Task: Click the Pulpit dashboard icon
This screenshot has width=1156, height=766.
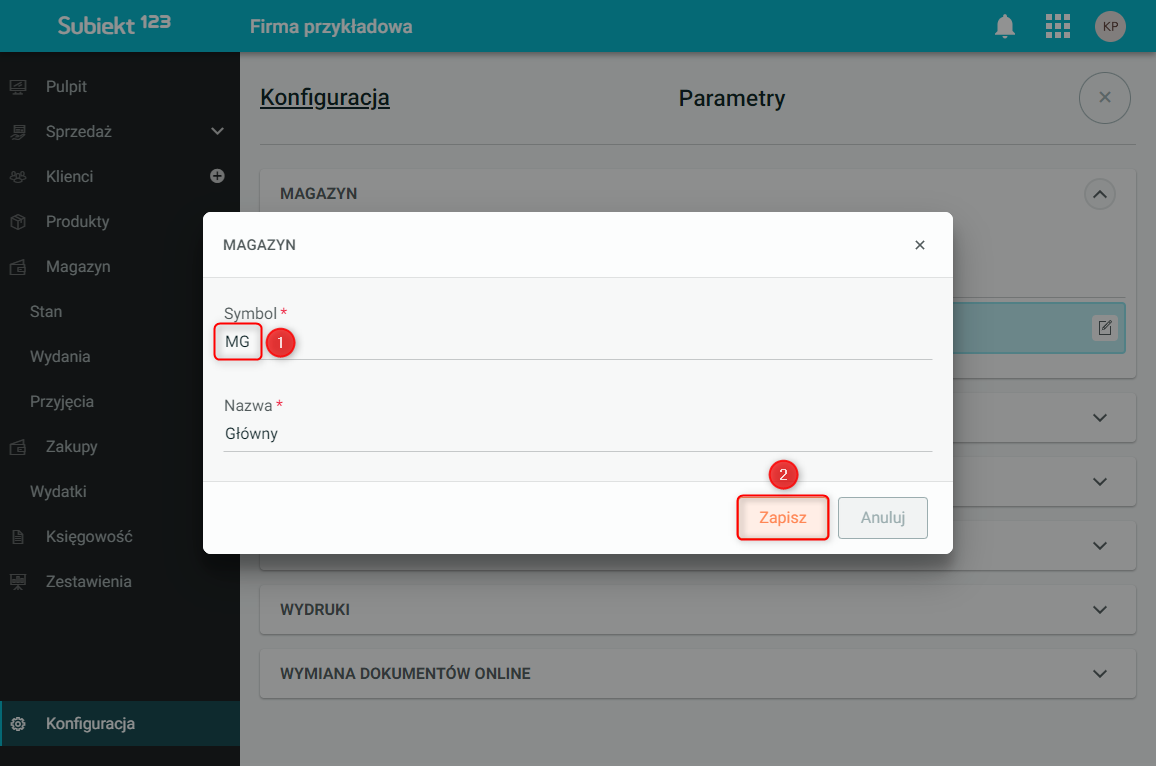Action: pos(18,87)
